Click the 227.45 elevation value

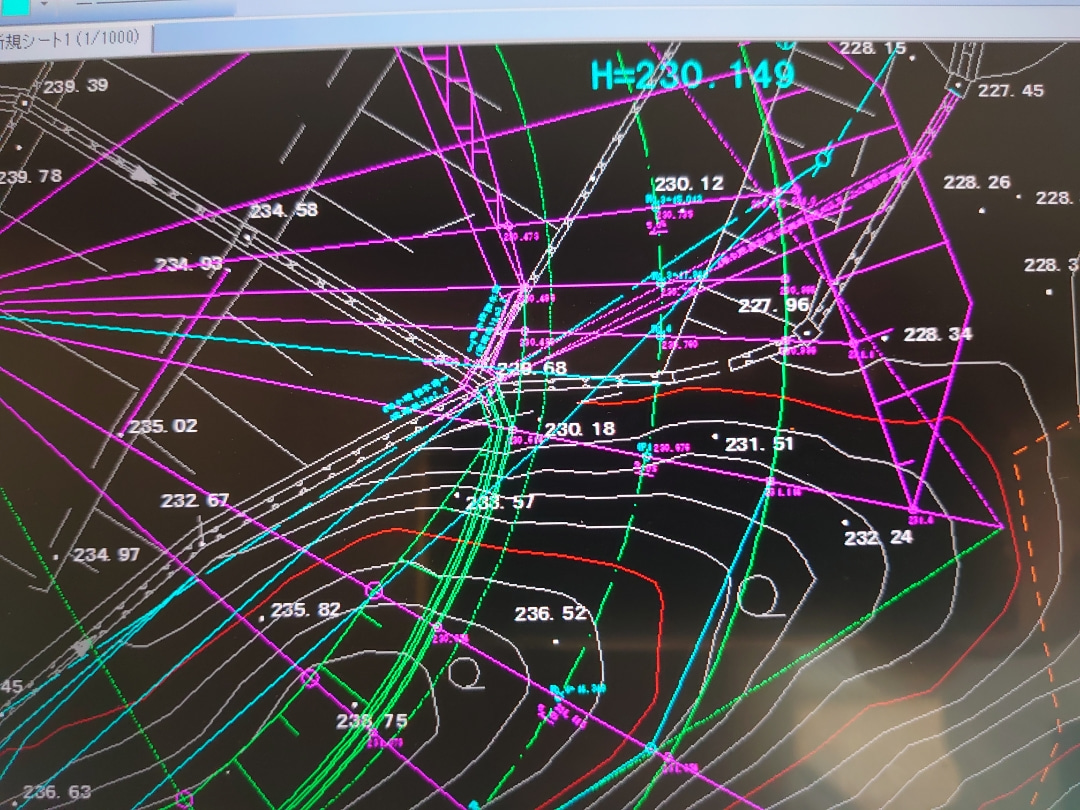tap(1011, 90)
